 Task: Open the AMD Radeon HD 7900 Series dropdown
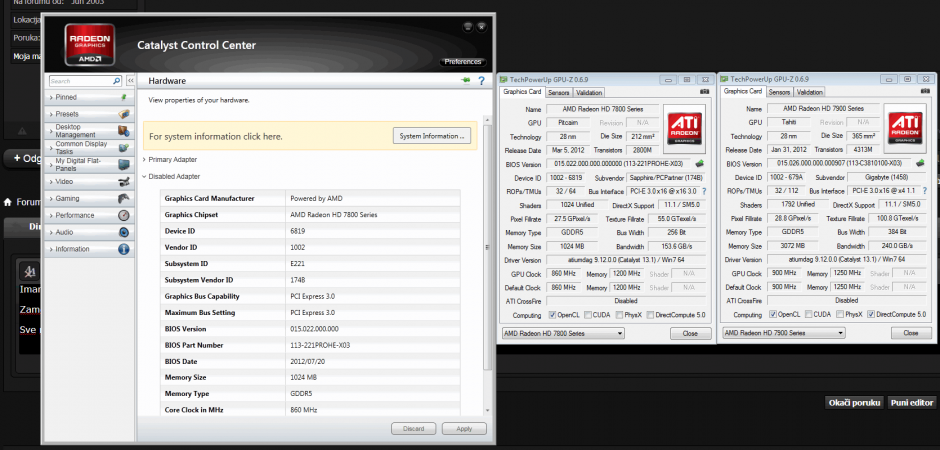click(784, 333)
